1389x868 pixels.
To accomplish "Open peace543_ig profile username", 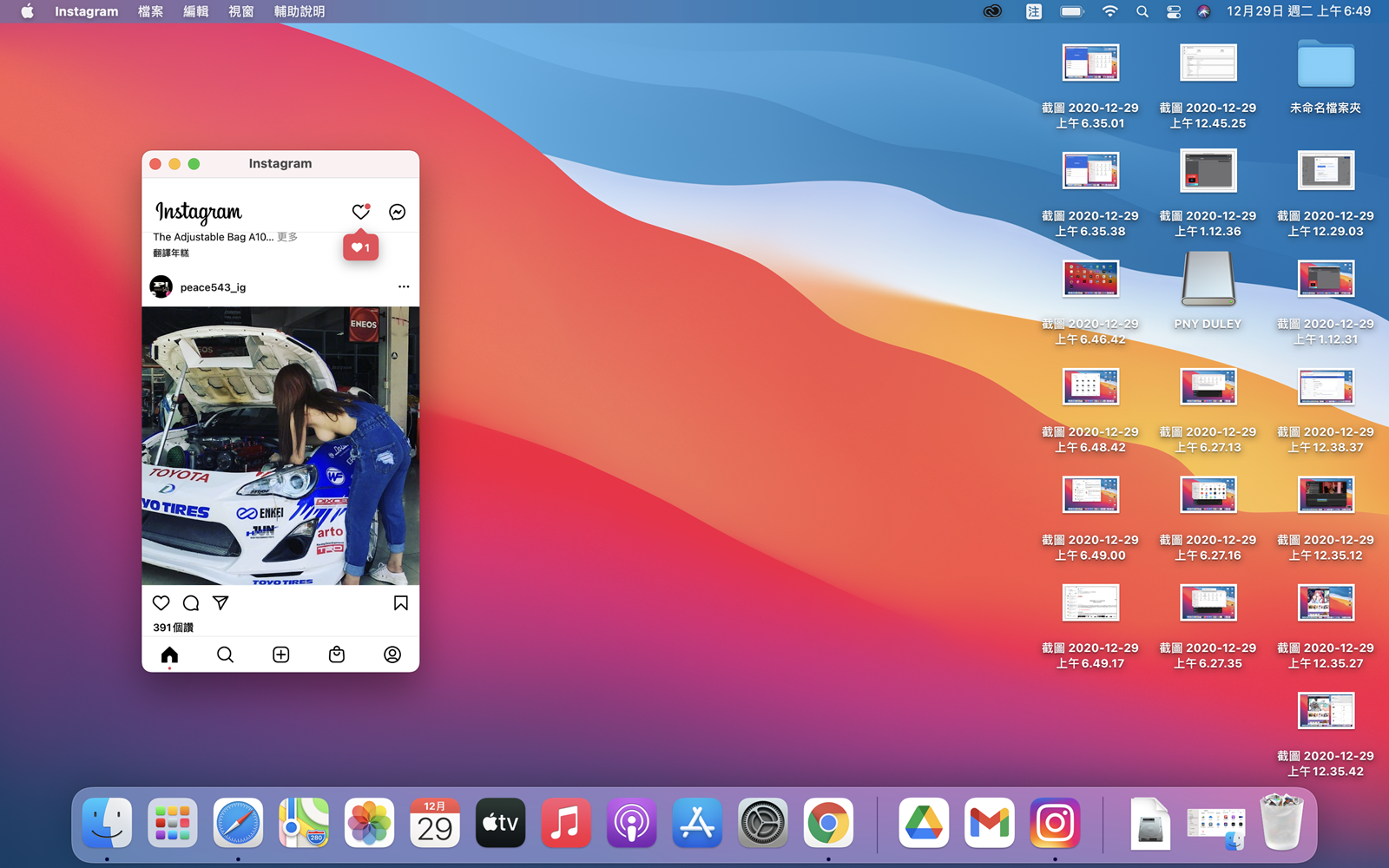I will (213, 287).
